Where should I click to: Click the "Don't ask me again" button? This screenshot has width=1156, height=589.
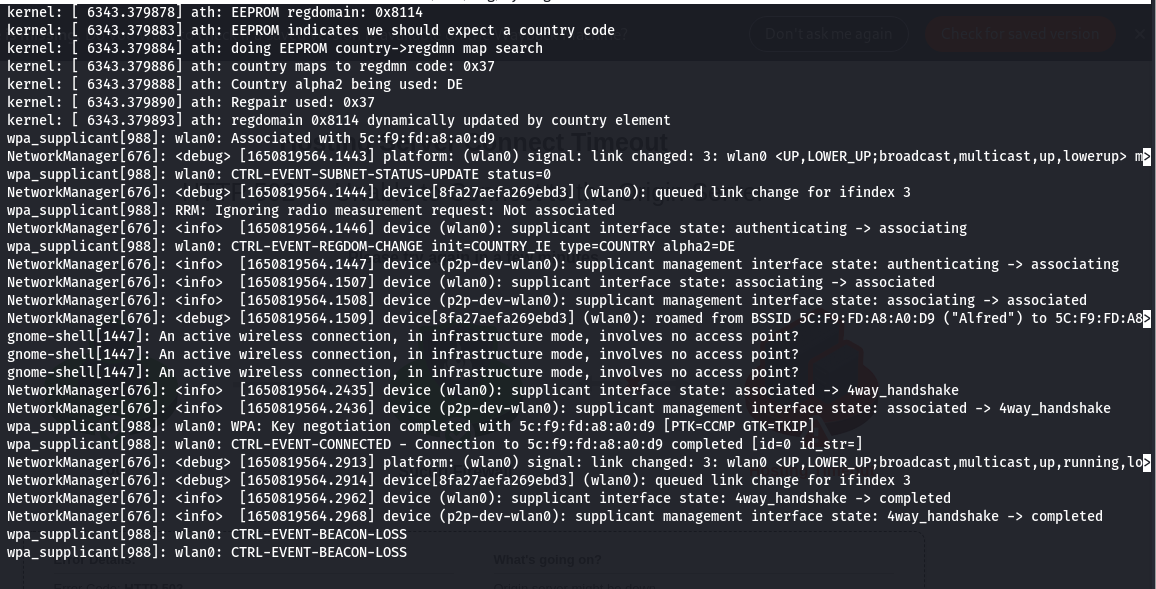pos(829,34)
